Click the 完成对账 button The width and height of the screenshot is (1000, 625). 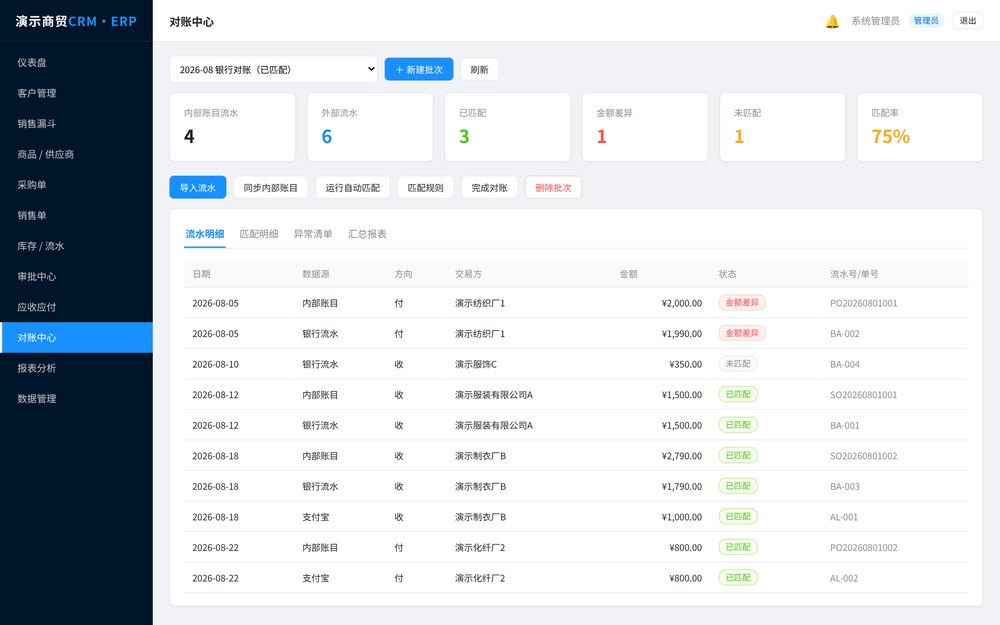490,188
